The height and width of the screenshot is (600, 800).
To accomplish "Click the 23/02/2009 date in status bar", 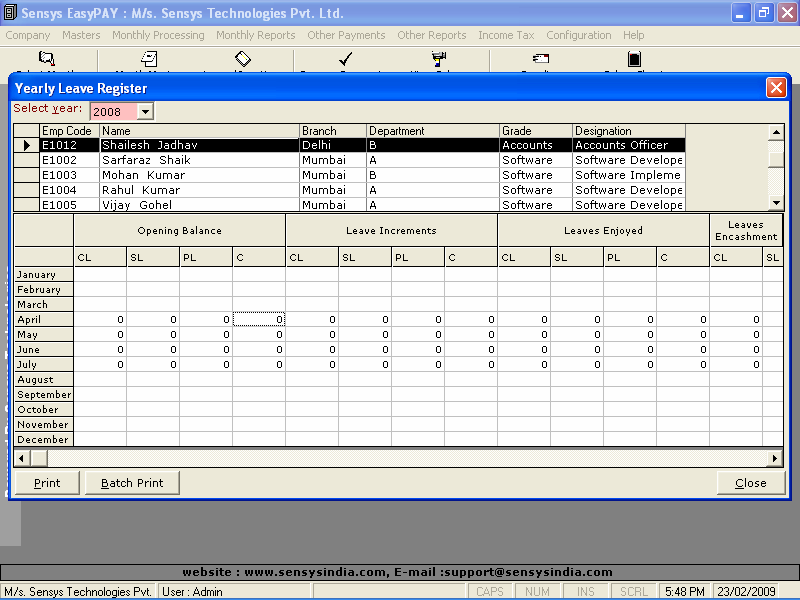I will (746, 591).
